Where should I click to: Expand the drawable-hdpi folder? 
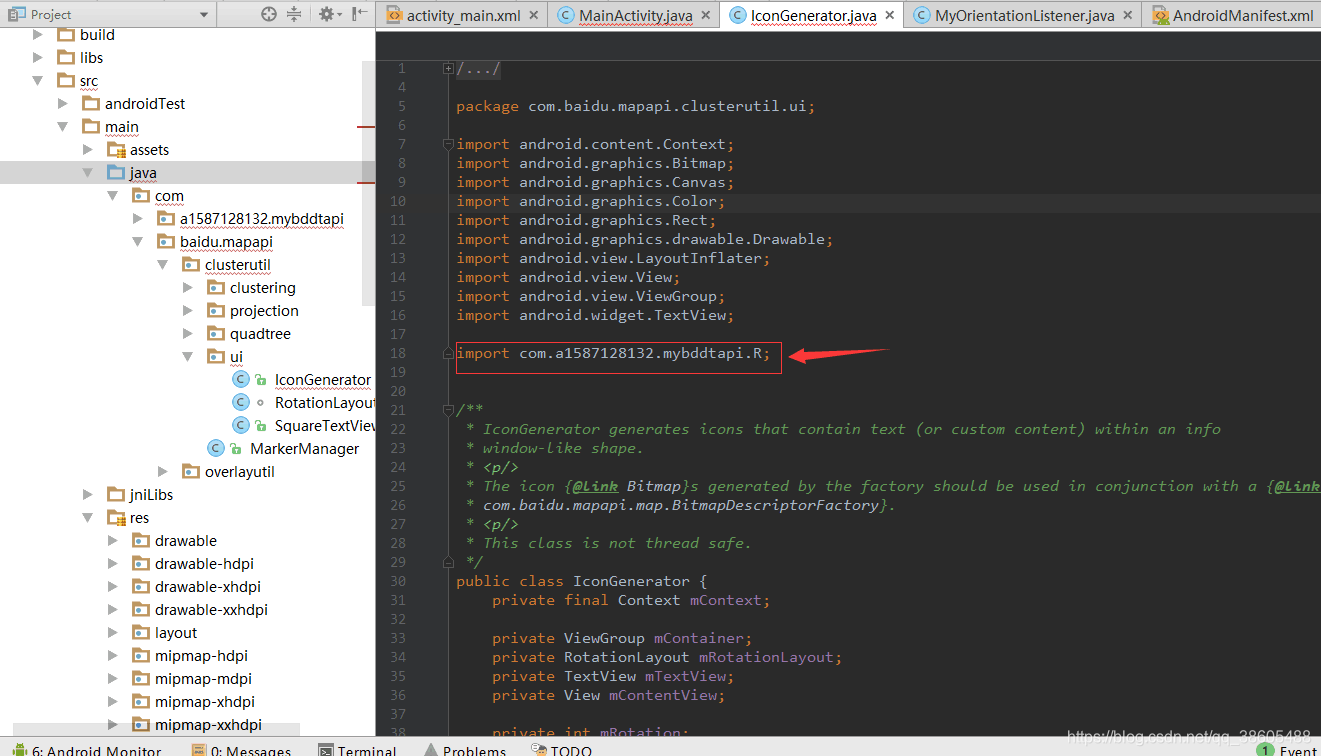113,563
